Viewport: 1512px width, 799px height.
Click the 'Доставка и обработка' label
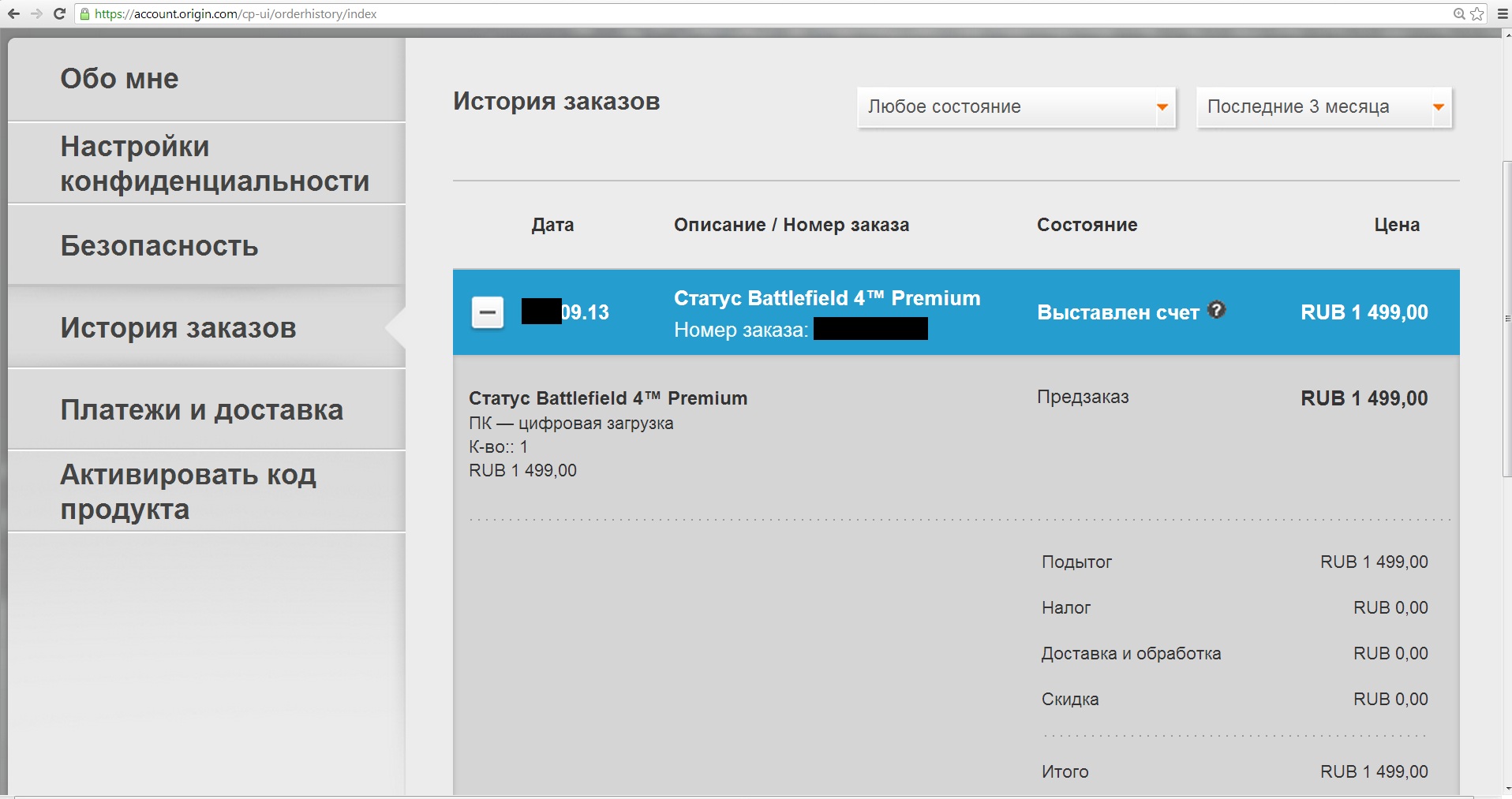[1132, 654]
